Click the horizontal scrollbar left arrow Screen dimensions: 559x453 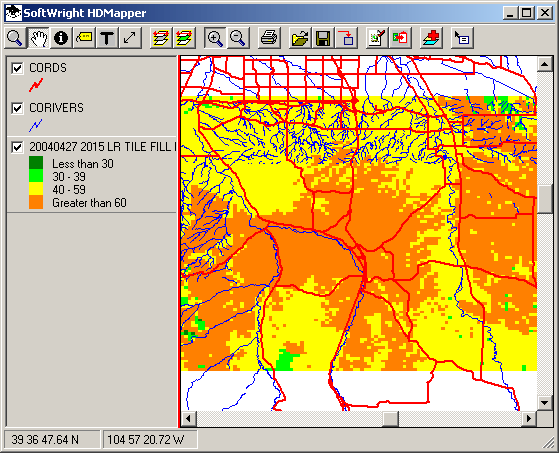point(189,418)
